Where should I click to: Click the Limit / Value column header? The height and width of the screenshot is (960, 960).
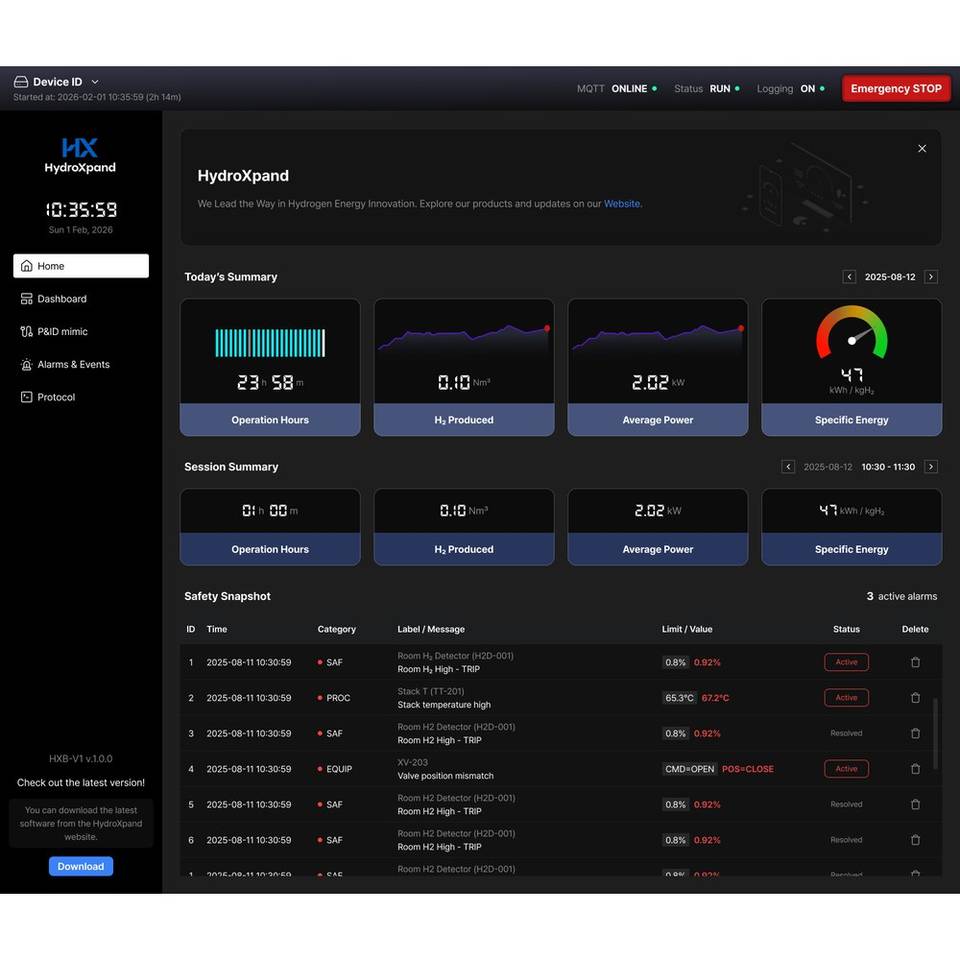(687, 629)
